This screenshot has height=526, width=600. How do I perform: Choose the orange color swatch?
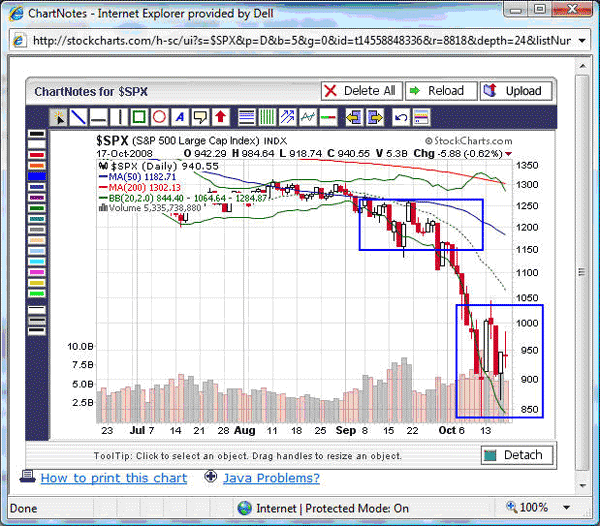[37, 166]
